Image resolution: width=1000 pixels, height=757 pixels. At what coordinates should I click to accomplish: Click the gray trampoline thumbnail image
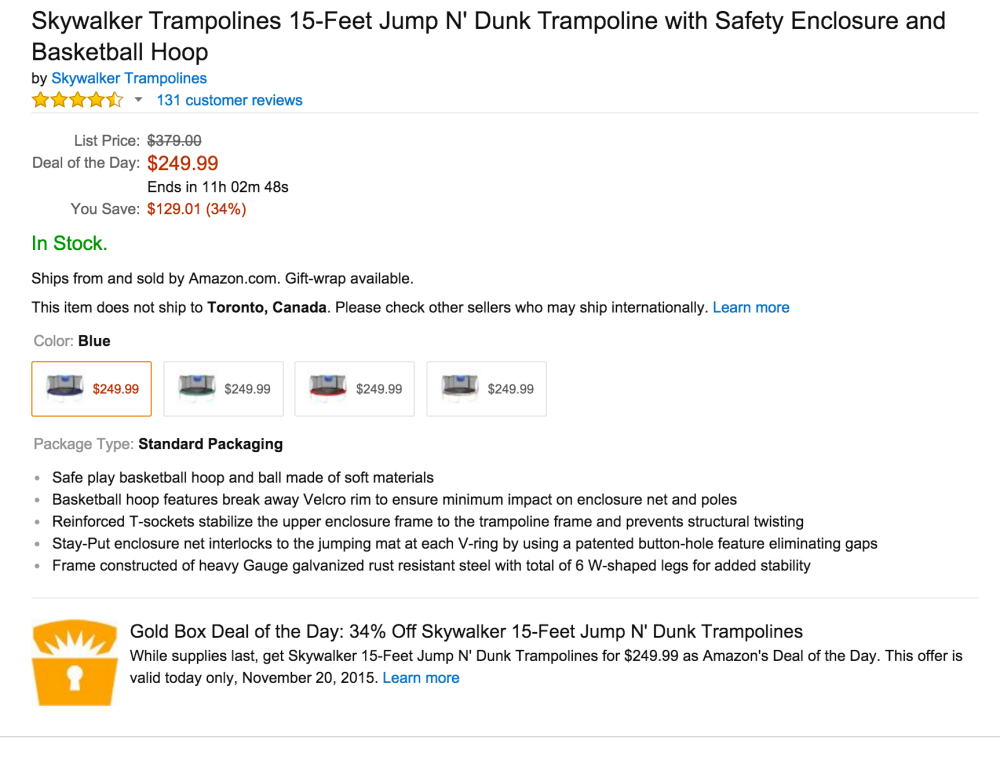(460, 388)
